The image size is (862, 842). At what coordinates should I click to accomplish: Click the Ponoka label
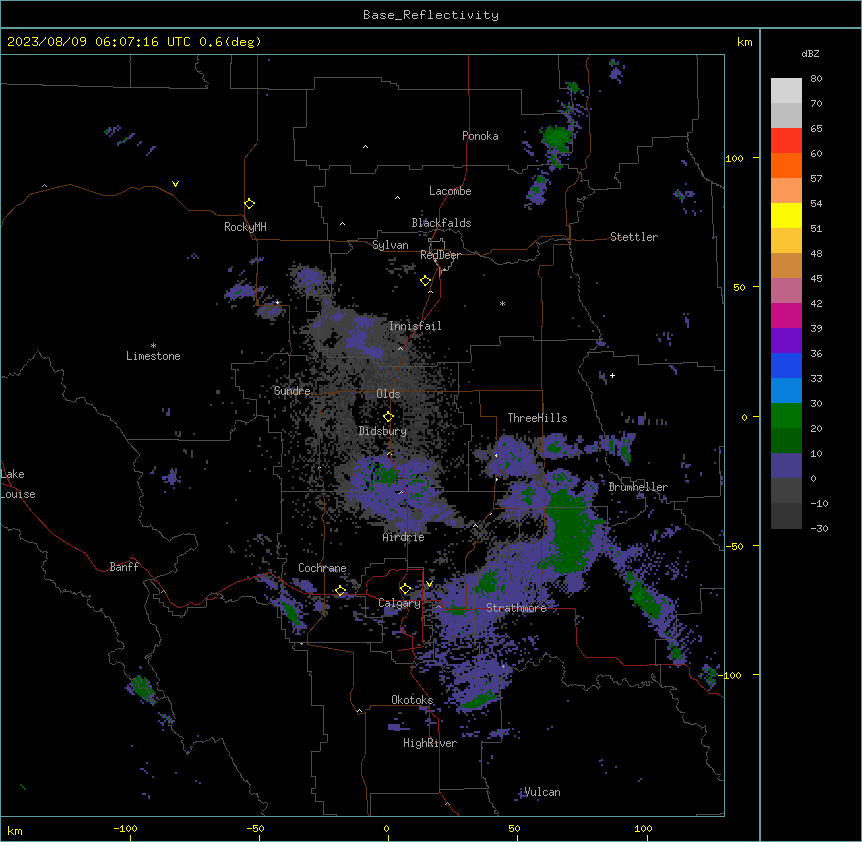tap(480, 136)
